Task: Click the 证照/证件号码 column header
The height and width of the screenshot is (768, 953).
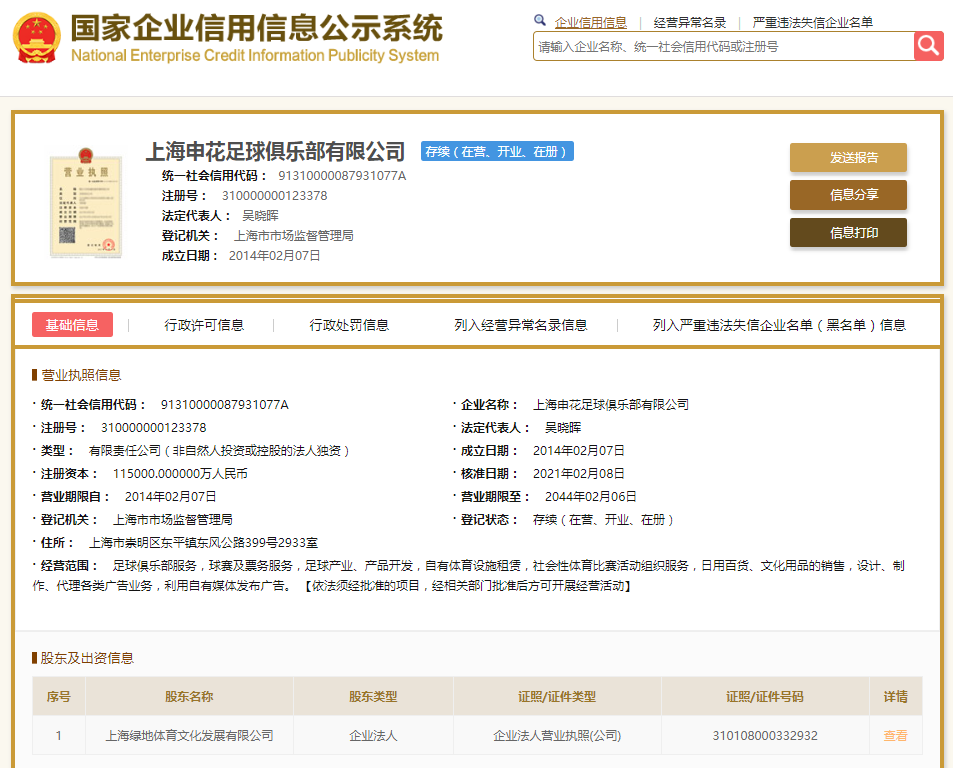Action: point(765,696)
